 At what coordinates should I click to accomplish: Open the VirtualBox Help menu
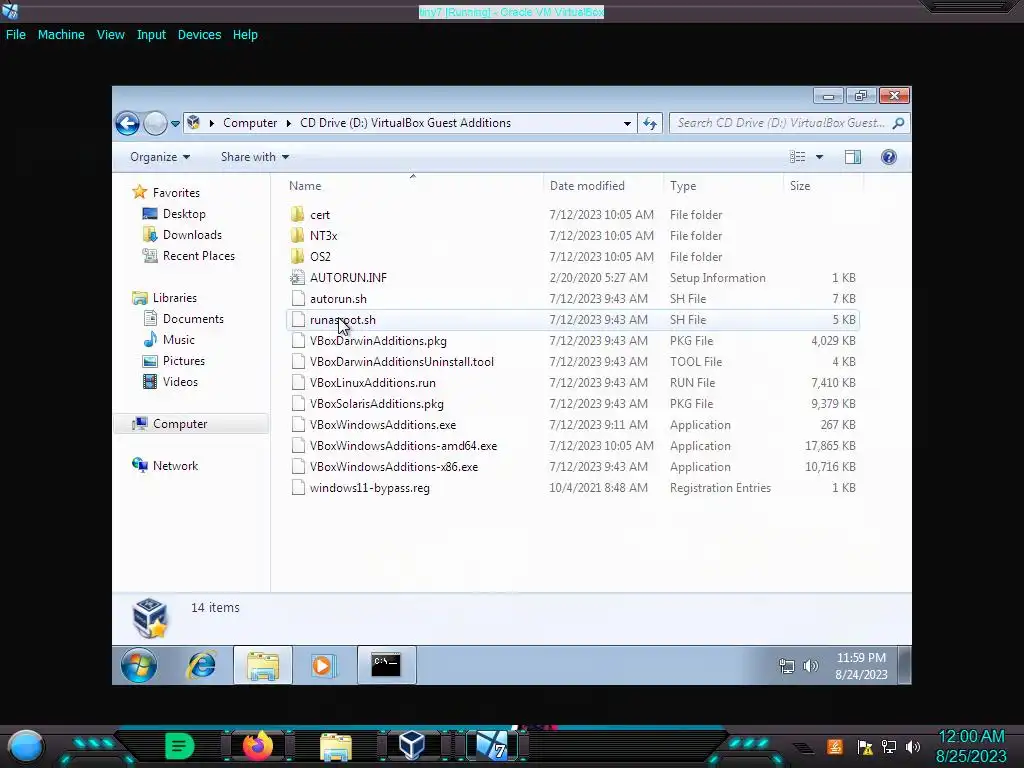(245, 35)
